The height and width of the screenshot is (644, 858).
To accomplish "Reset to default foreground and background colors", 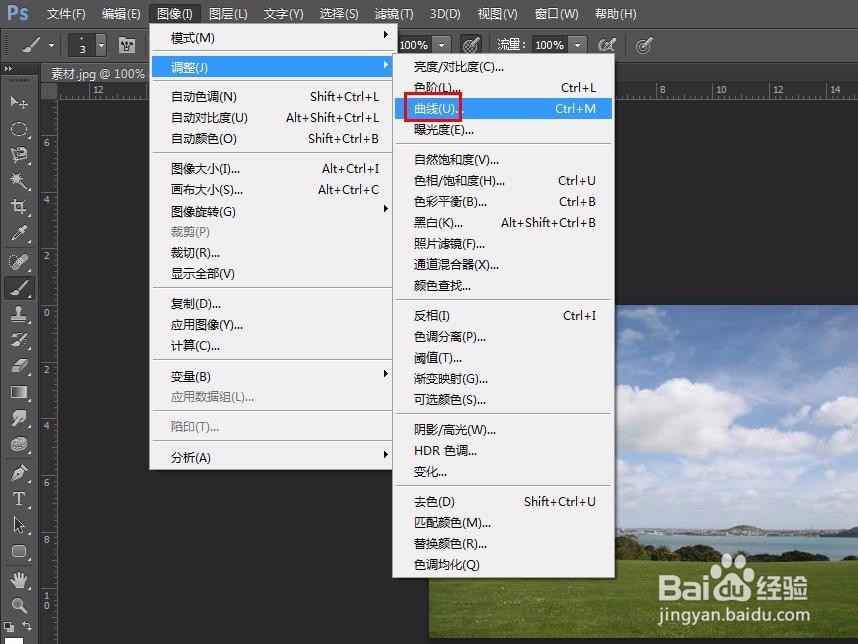I will (8, 626).
